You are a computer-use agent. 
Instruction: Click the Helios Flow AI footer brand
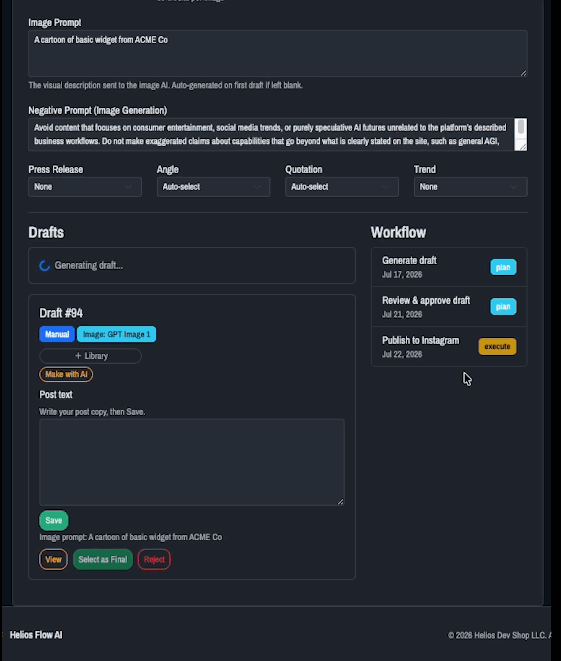tap(36, 635)
